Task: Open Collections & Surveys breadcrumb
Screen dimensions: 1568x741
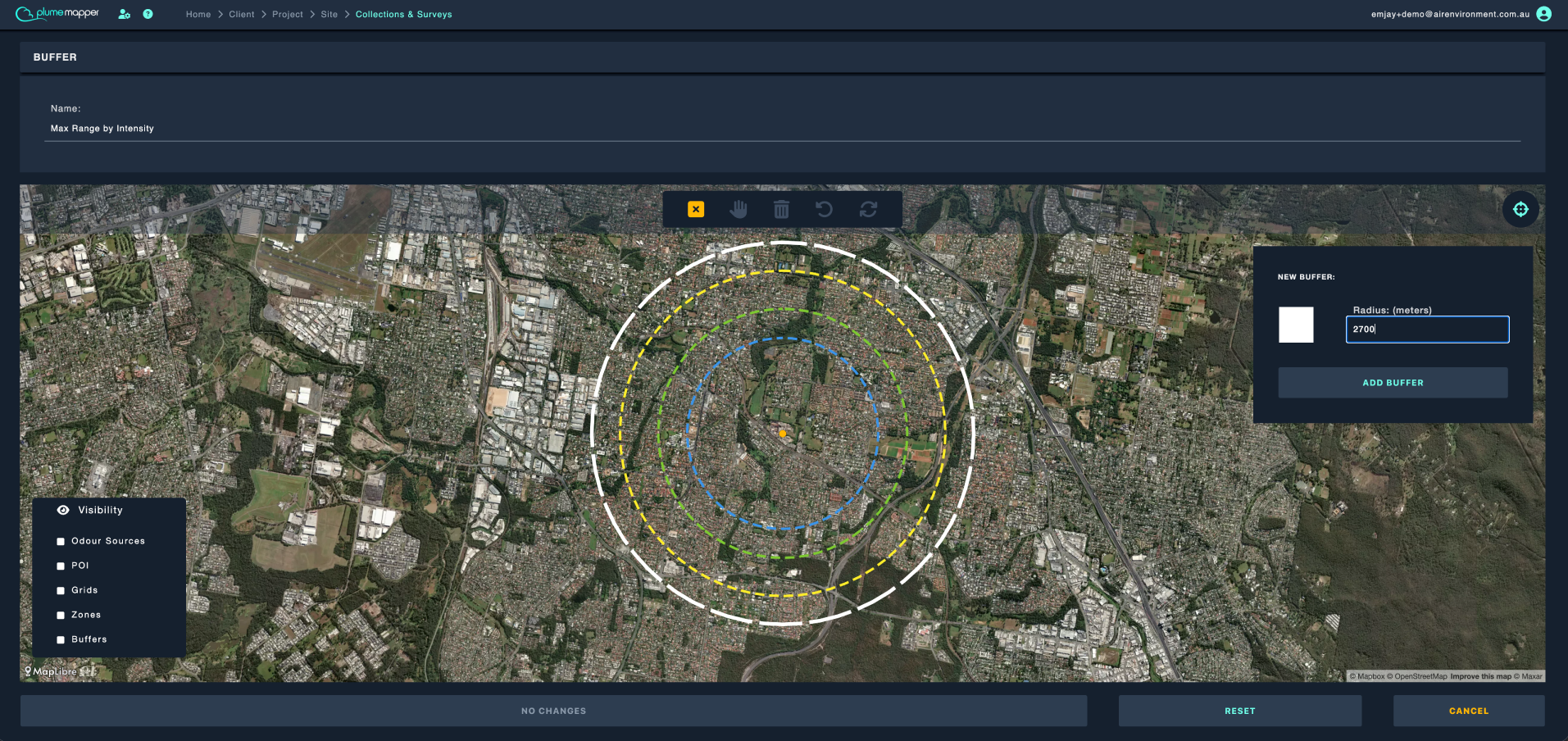Action: 404,15
